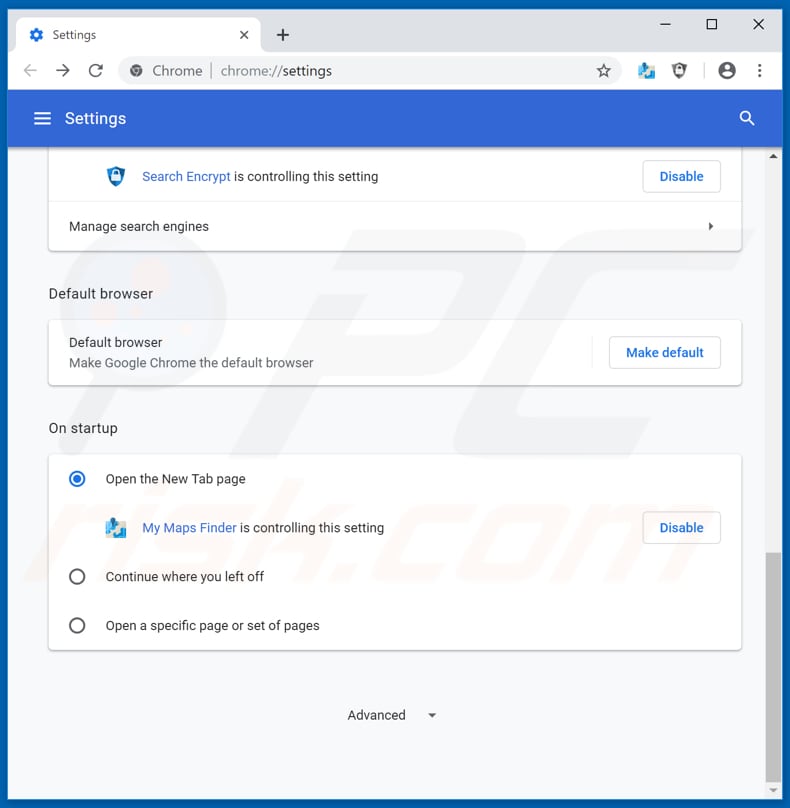This screenshot has width=790, height=808.
Task: Click the Manage search engines row text
Action: point(139,226)
